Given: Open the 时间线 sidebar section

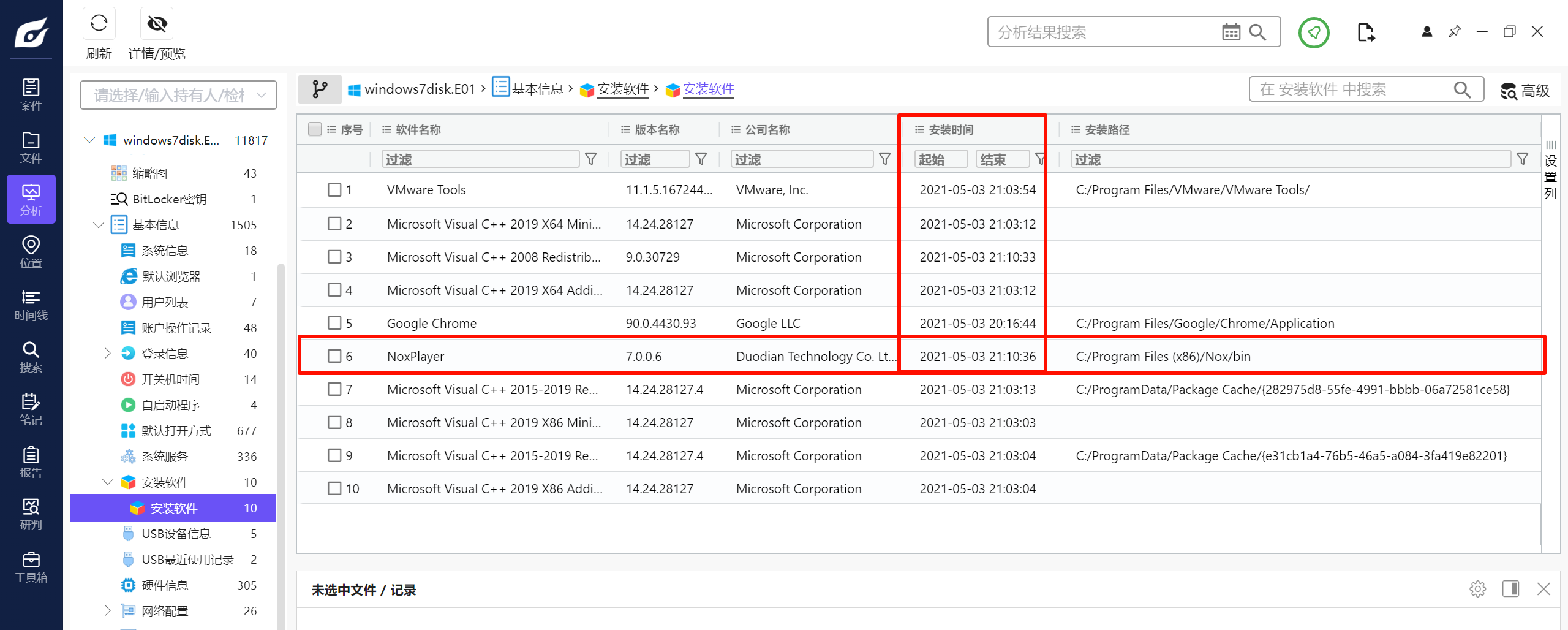Looking at the screenshot, I should point(31,305).
